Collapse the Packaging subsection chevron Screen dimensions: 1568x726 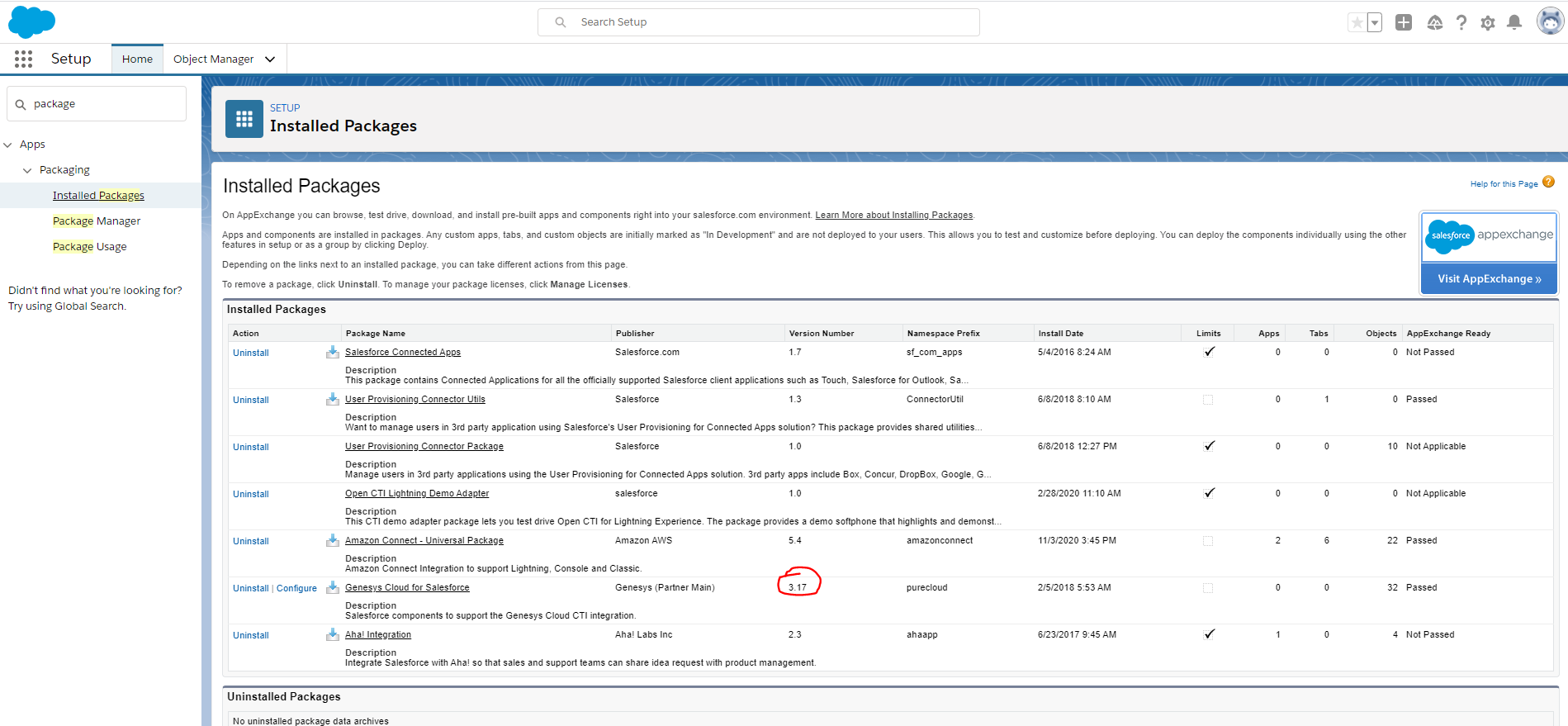[x=27, y=170]
